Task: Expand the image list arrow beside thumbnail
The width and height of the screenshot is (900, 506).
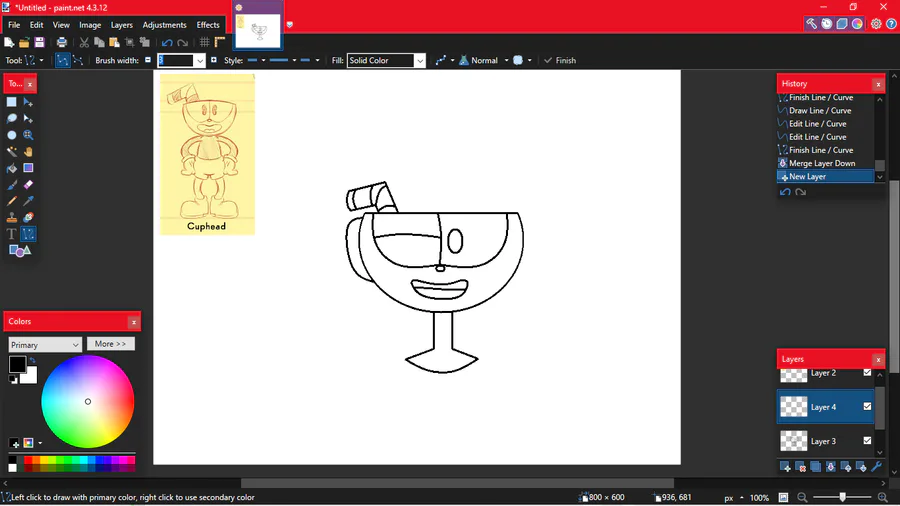Action: point(290,25)
